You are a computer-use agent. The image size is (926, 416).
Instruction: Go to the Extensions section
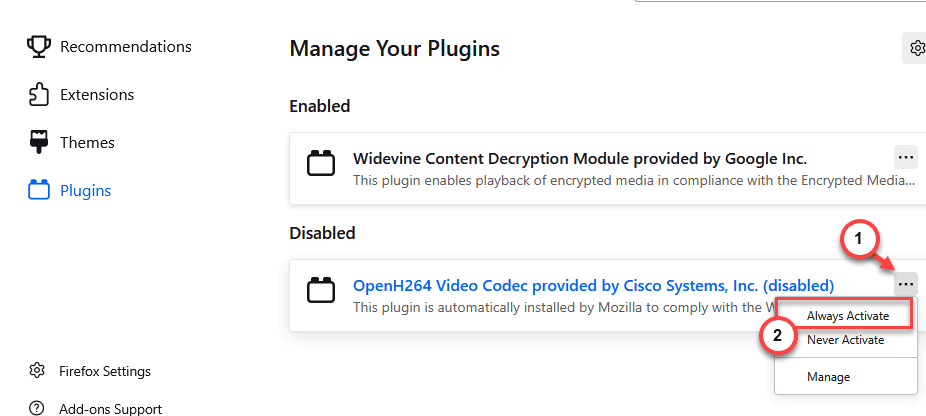click(x=97, y=95)
